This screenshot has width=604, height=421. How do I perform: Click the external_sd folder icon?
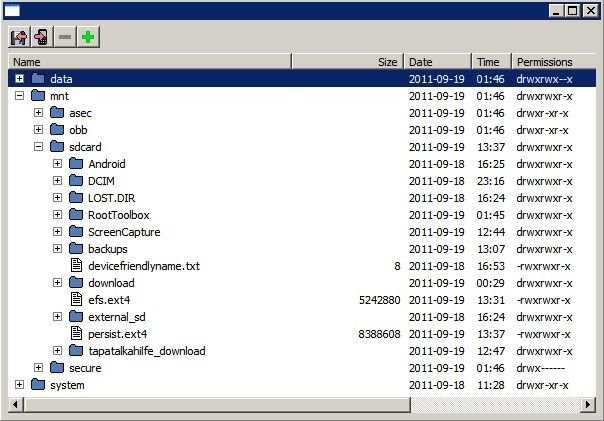[76, 316]
